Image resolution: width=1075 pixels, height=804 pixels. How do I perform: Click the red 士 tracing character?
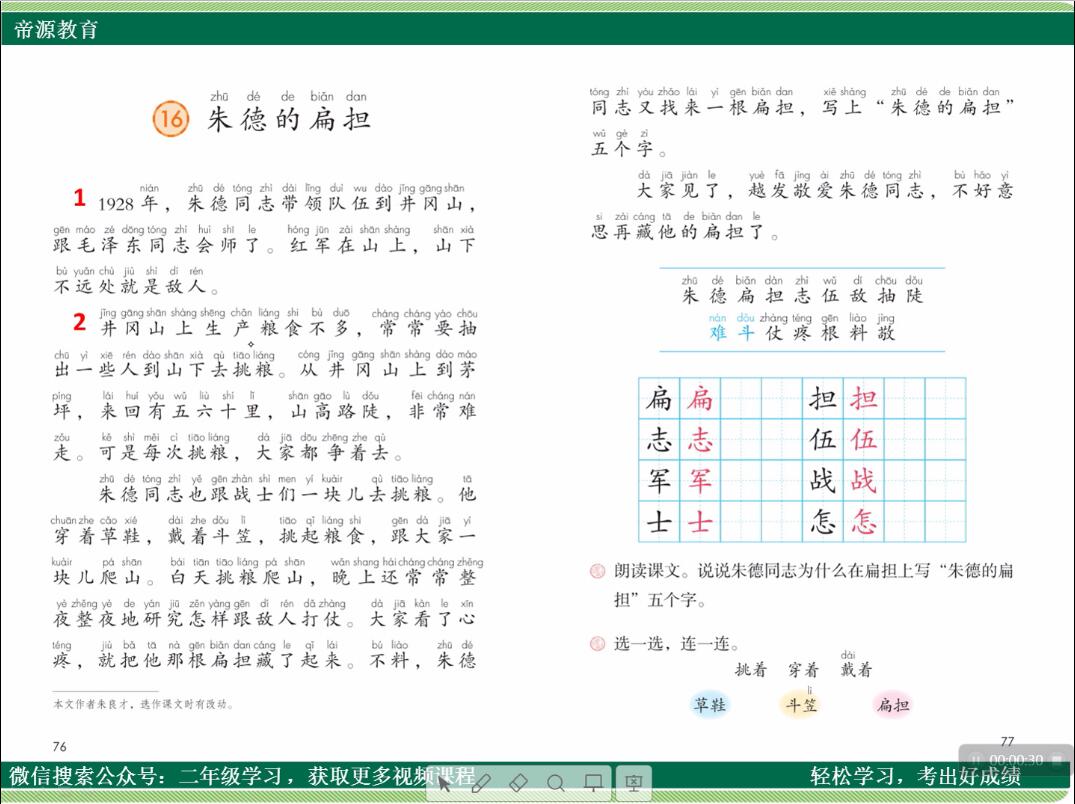coord(700,522)
